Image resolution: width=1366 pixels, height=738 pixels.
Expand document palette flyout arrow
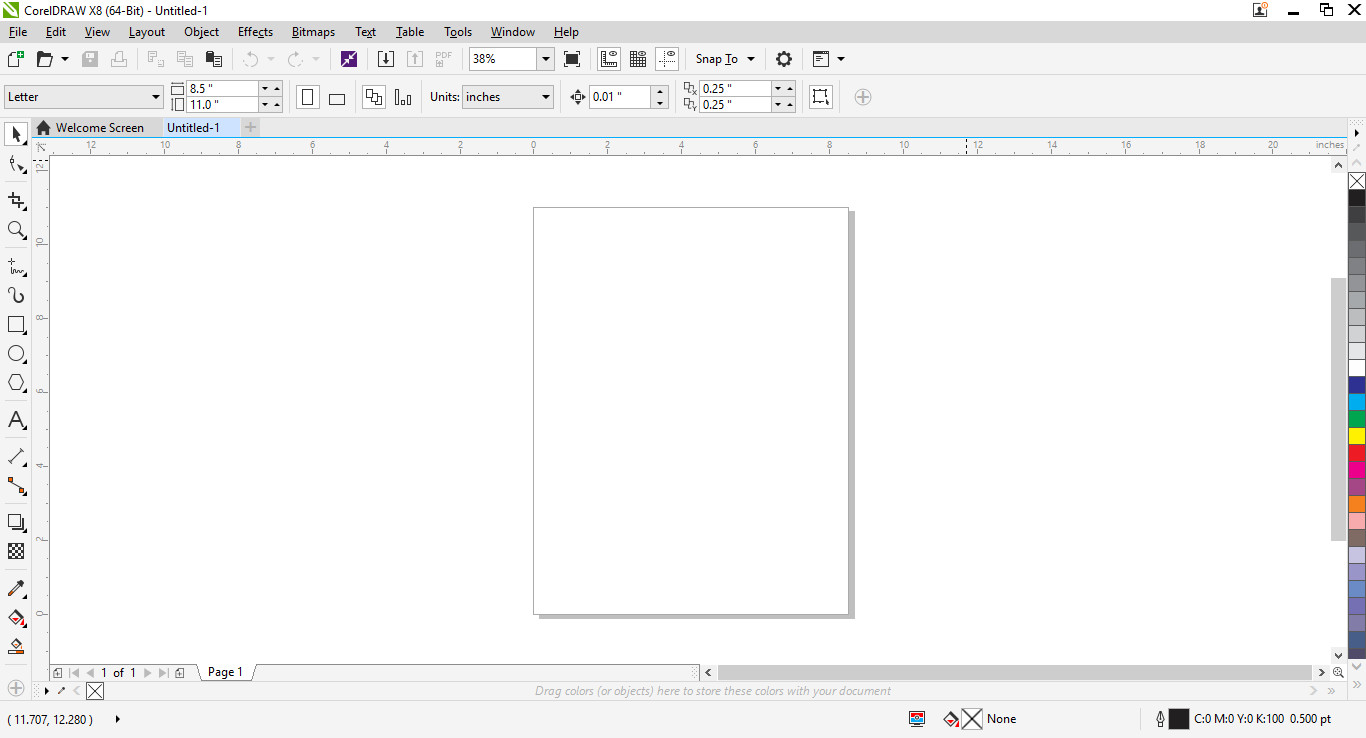47,691
